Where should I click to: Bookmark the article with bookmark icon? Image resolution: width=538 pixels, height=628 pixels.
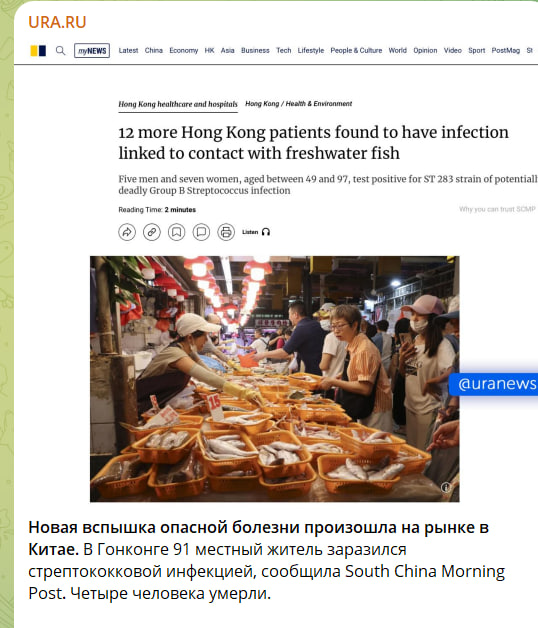(x=177, y=232)
